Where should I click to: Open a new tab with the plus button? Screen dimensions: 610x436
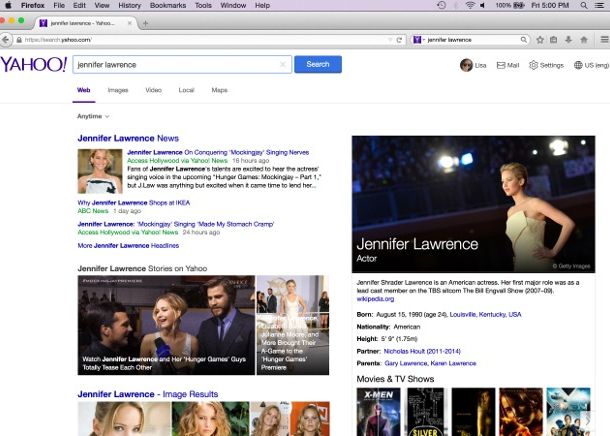click(146, 23)
